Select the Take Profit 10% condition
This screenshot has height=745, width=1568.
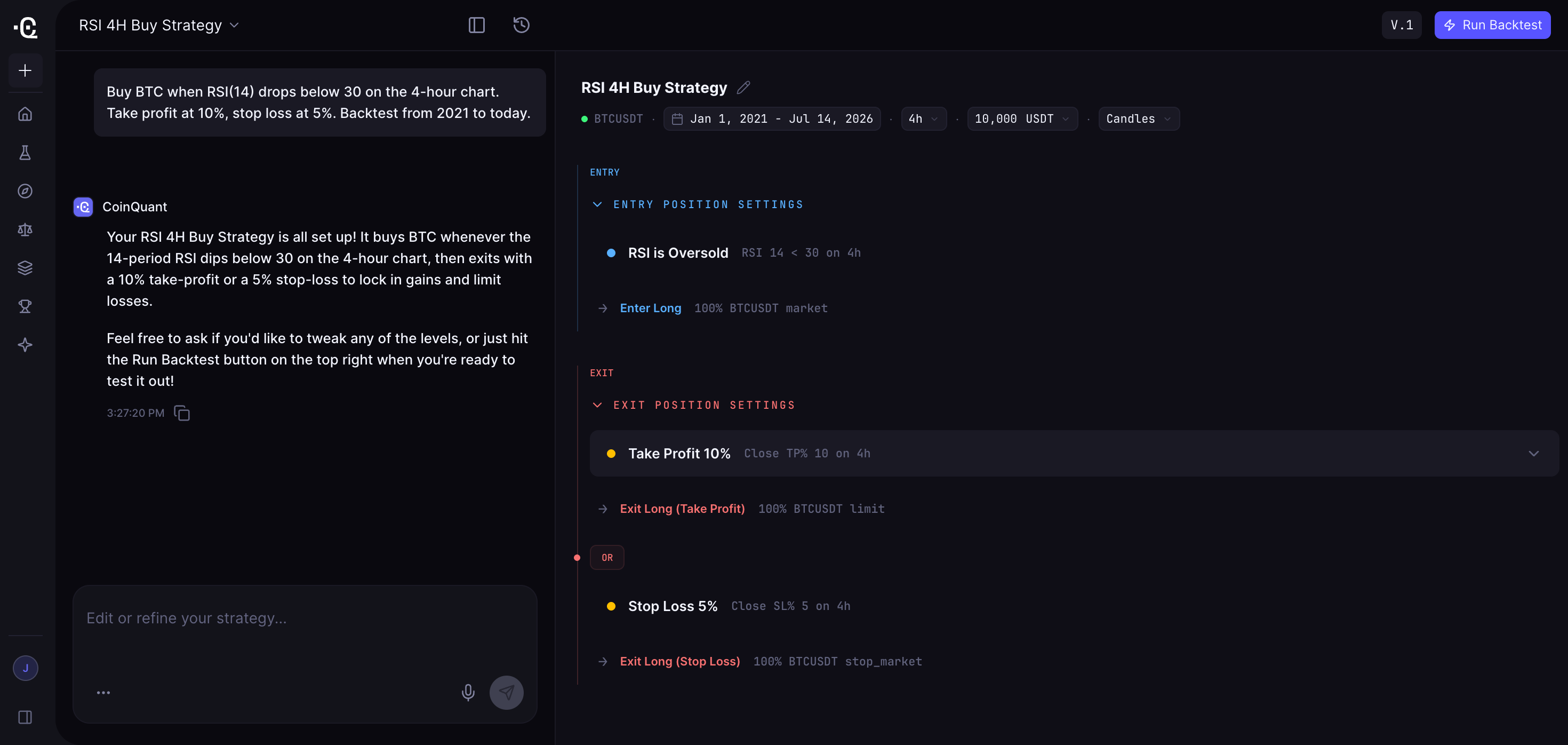tap(679, 453)
